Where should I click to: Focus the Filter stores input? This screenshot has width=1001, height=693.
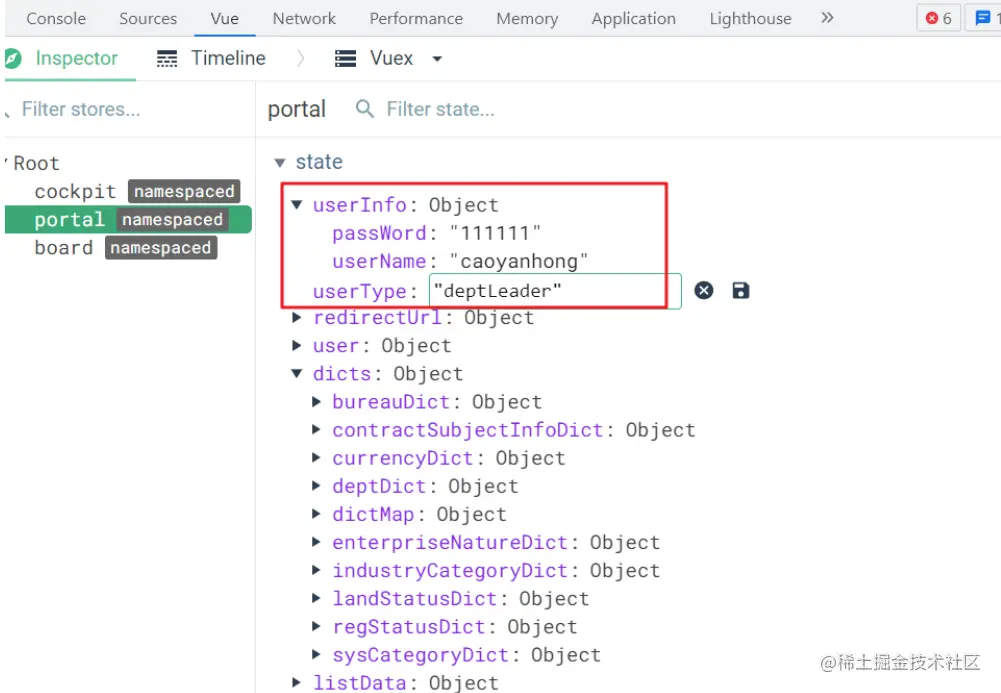click(80, 109)
